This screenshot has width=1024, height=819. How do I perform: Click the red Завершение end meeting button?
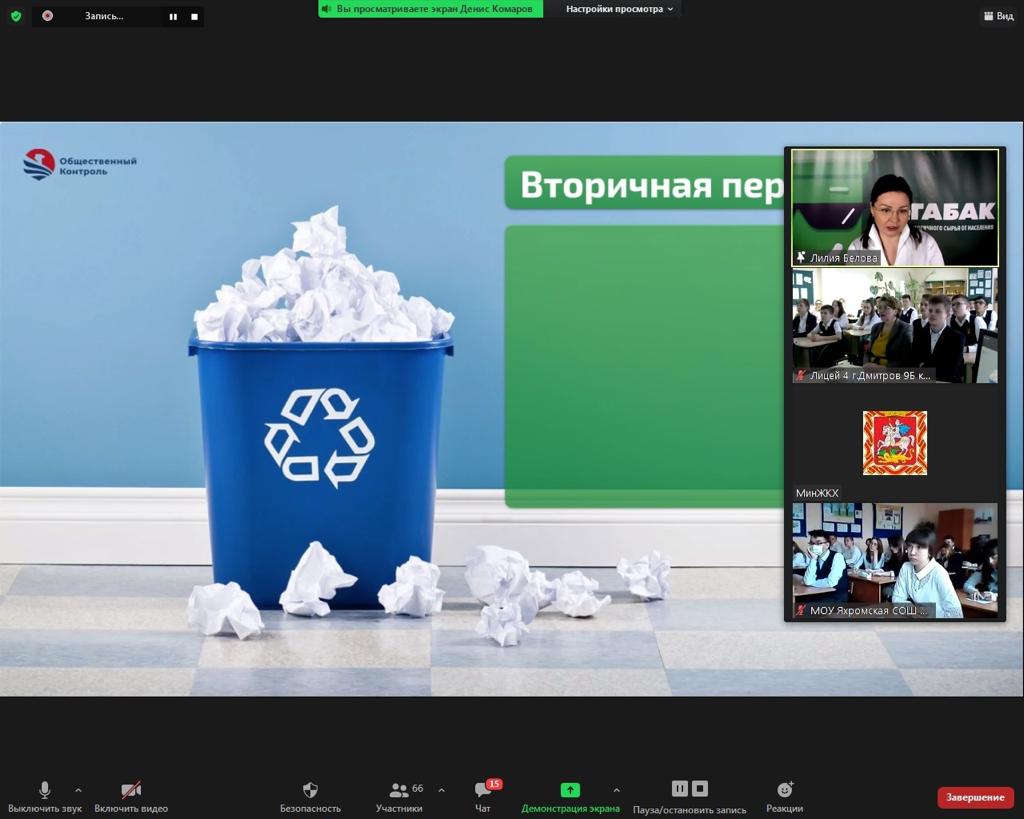[x=975, y=797]
